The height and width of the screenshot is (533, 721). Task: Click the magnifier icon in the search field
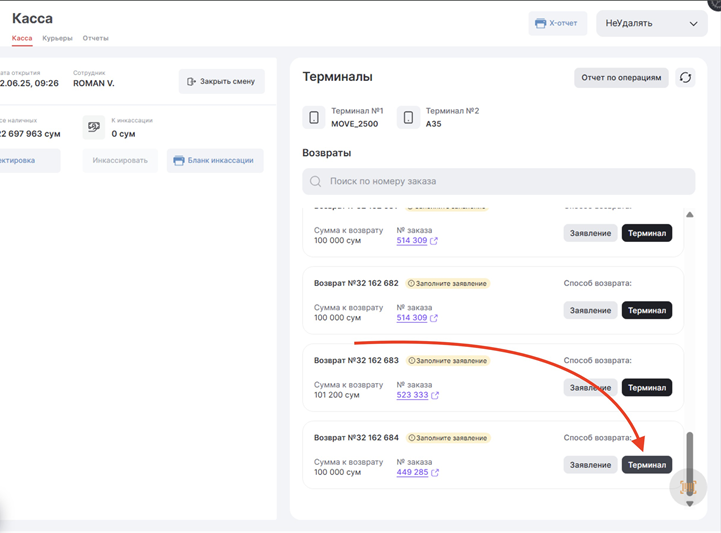click(x=316, y=182)
